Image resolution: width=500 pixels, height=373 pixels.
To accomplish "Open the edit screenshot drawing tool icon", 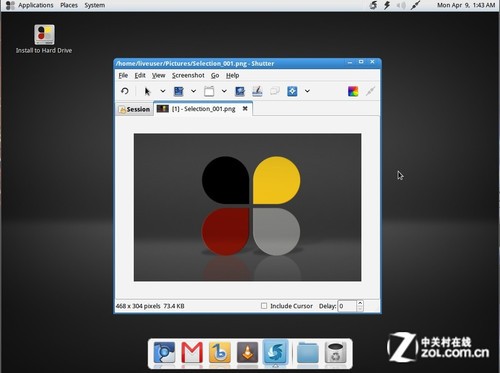I will click(x=257, y=91).
